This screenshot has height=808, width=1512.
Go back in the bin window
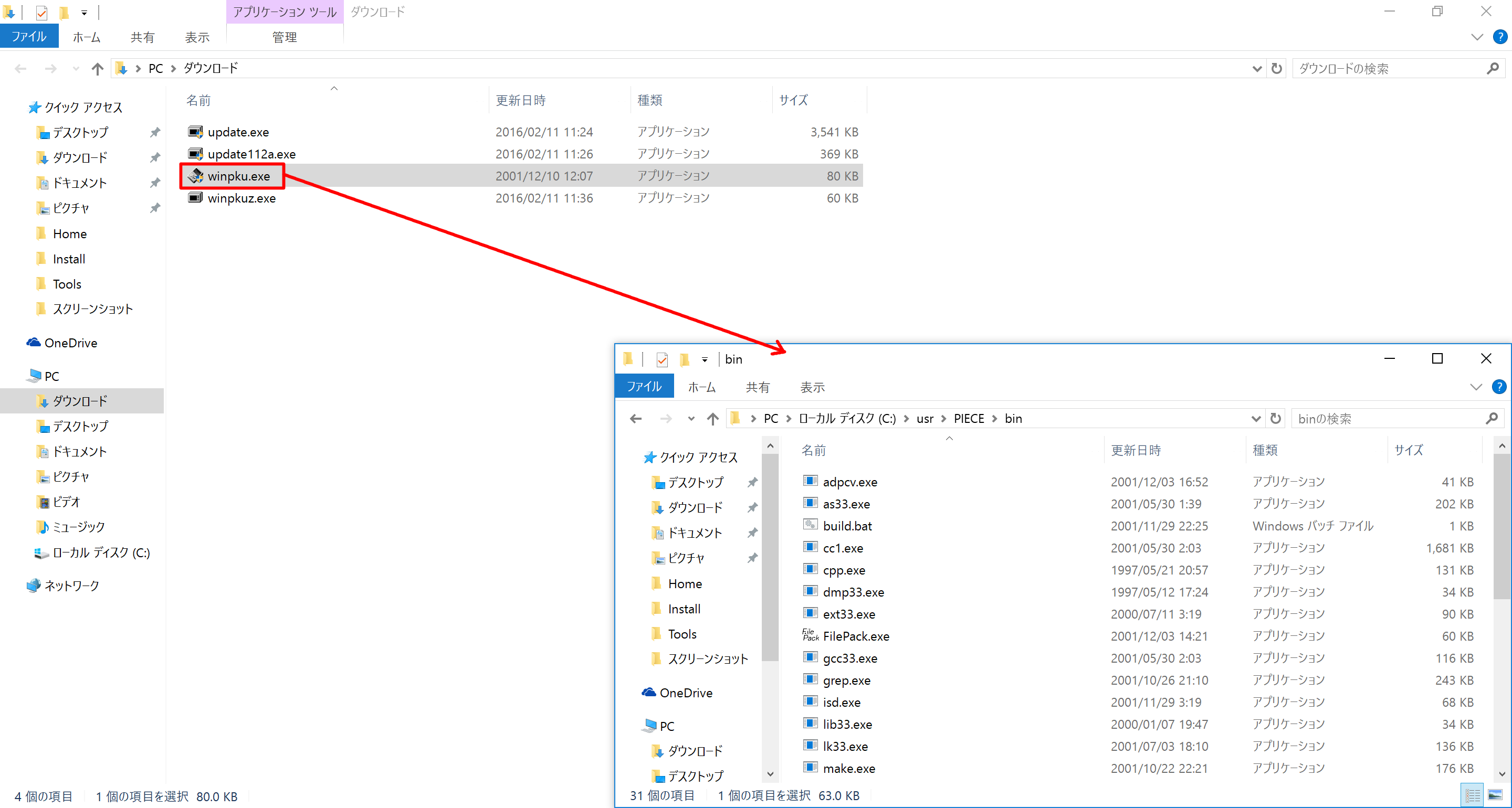click(x=636, y=418)
